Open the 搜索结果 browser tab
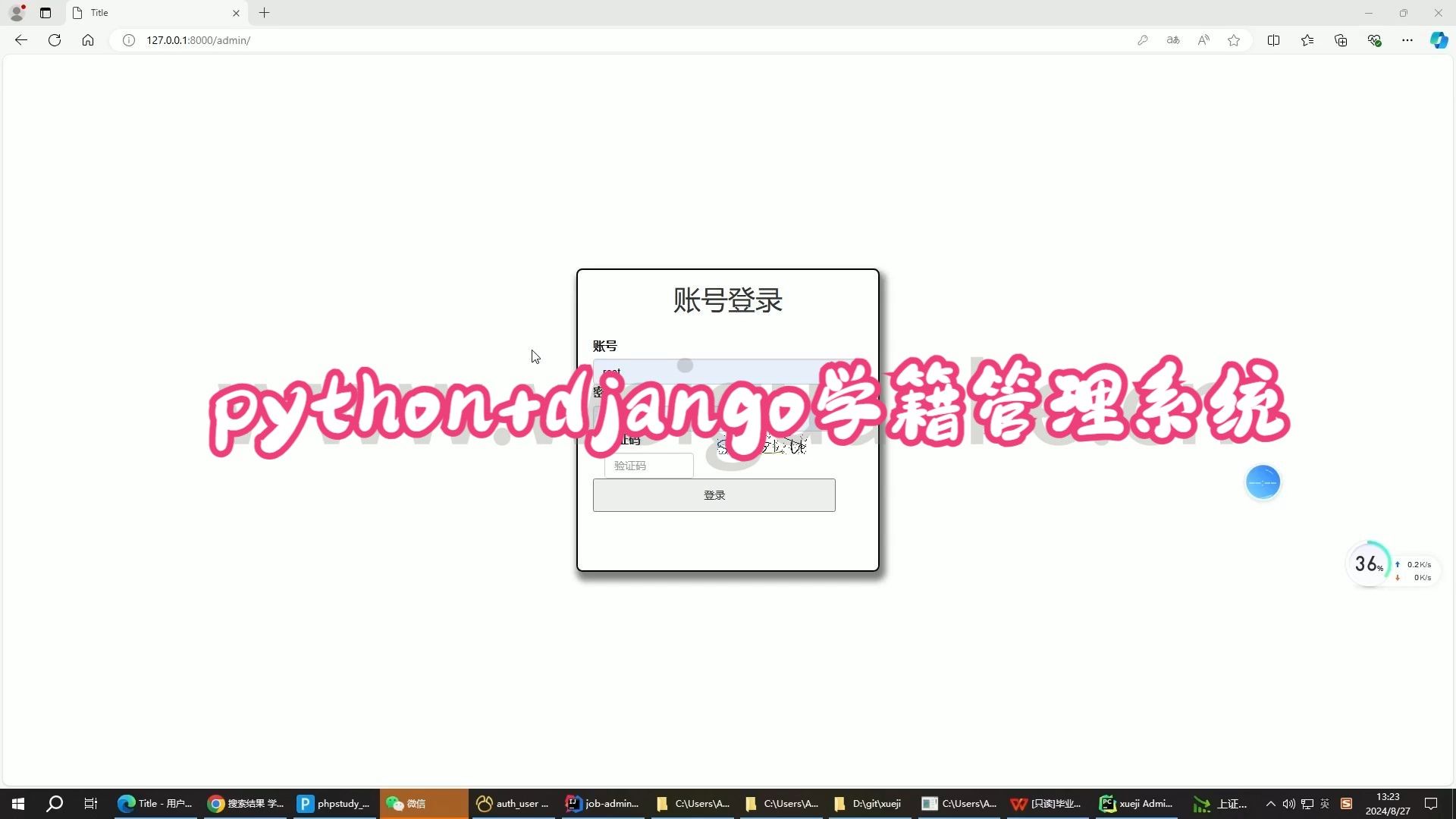The height and width of the screenshot is (819, 1456). click(244, 803)
